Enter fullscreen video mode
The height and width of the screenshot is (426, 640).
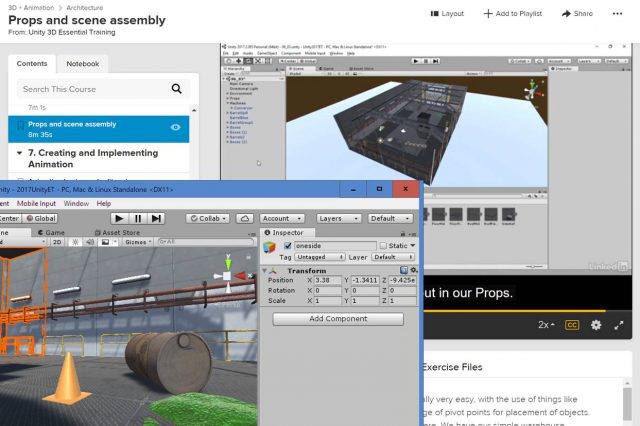click(619, 325)
